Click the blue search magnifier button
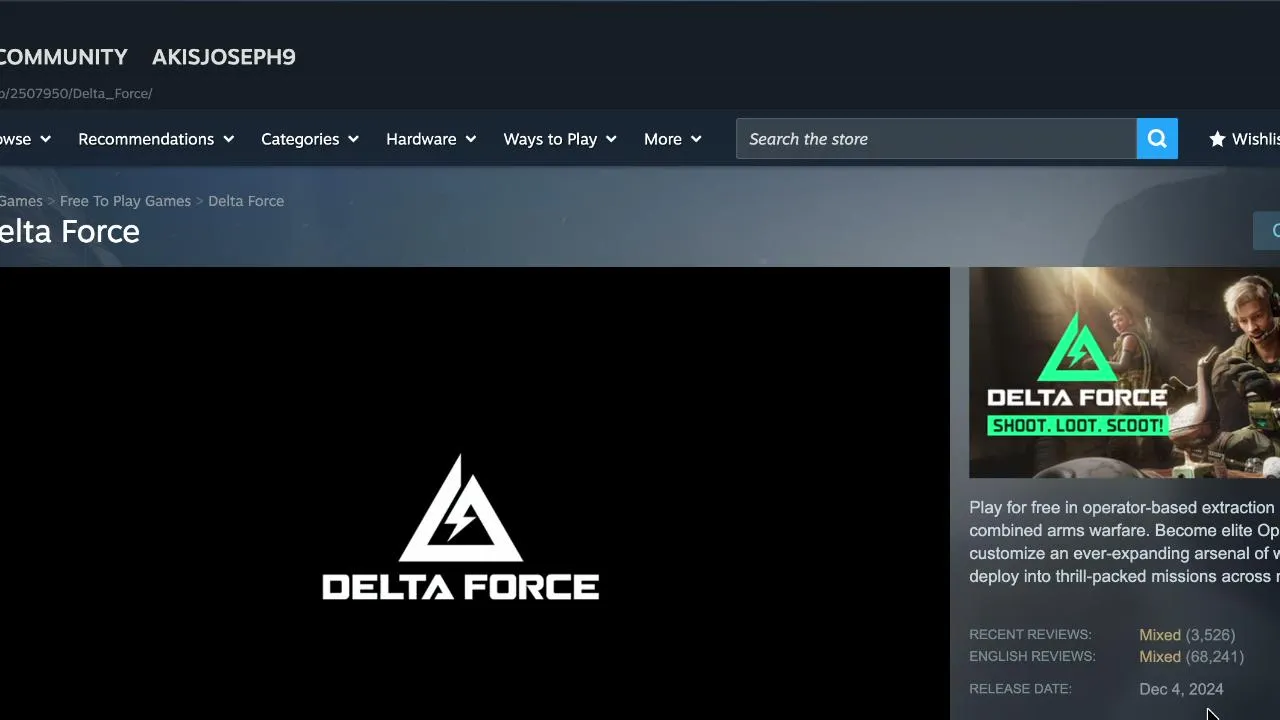This screenshot has width=1280, height=720. 1157,139
